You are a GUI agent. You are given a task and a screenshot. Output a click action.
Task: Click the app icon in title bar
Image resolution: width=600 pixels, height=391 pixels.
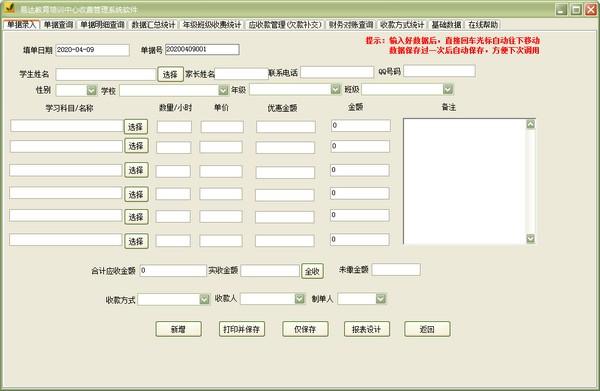tap(9, 8)
